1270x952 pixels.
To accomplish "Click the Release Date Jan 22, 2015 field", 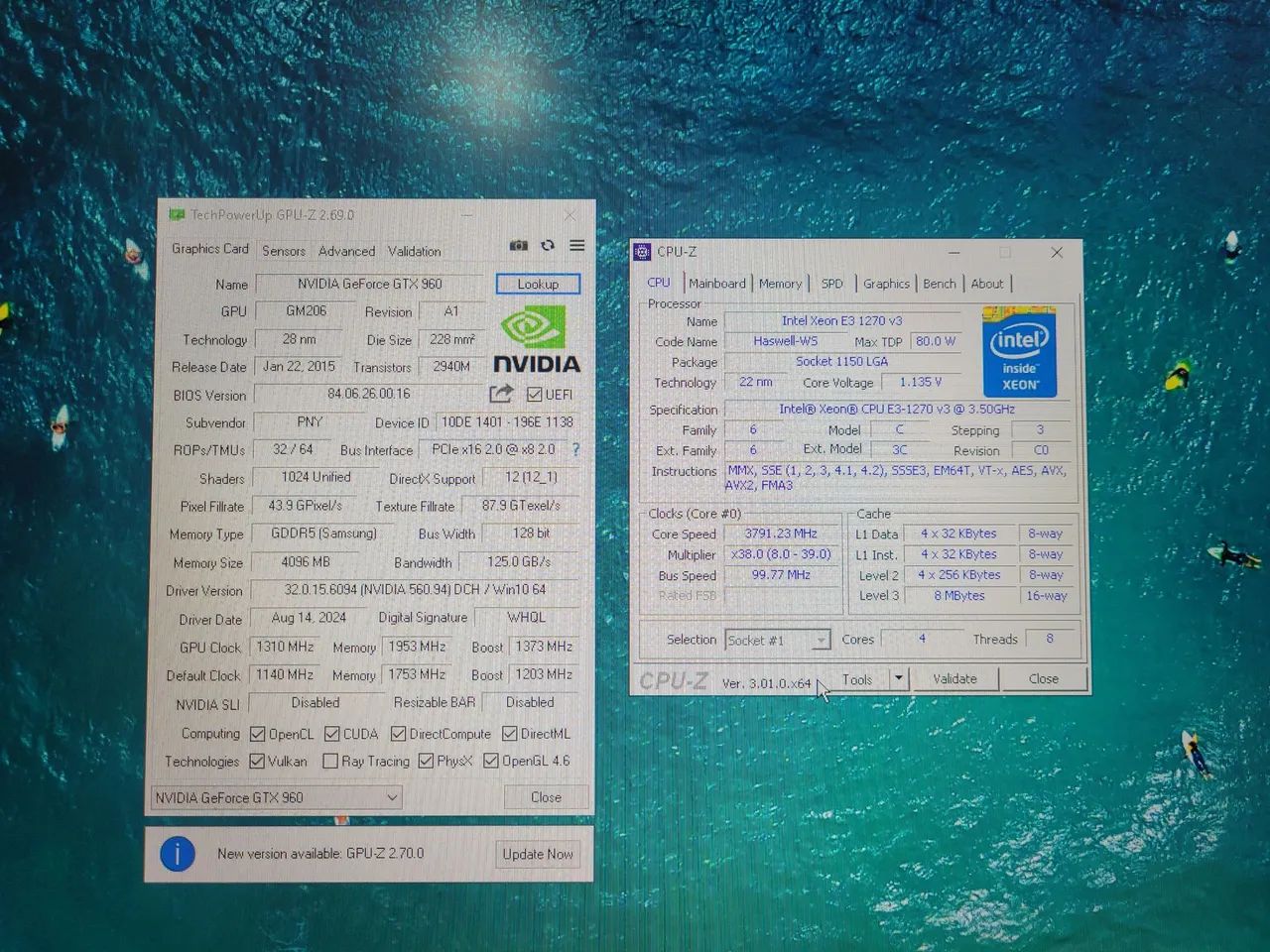I will (299, 366).
